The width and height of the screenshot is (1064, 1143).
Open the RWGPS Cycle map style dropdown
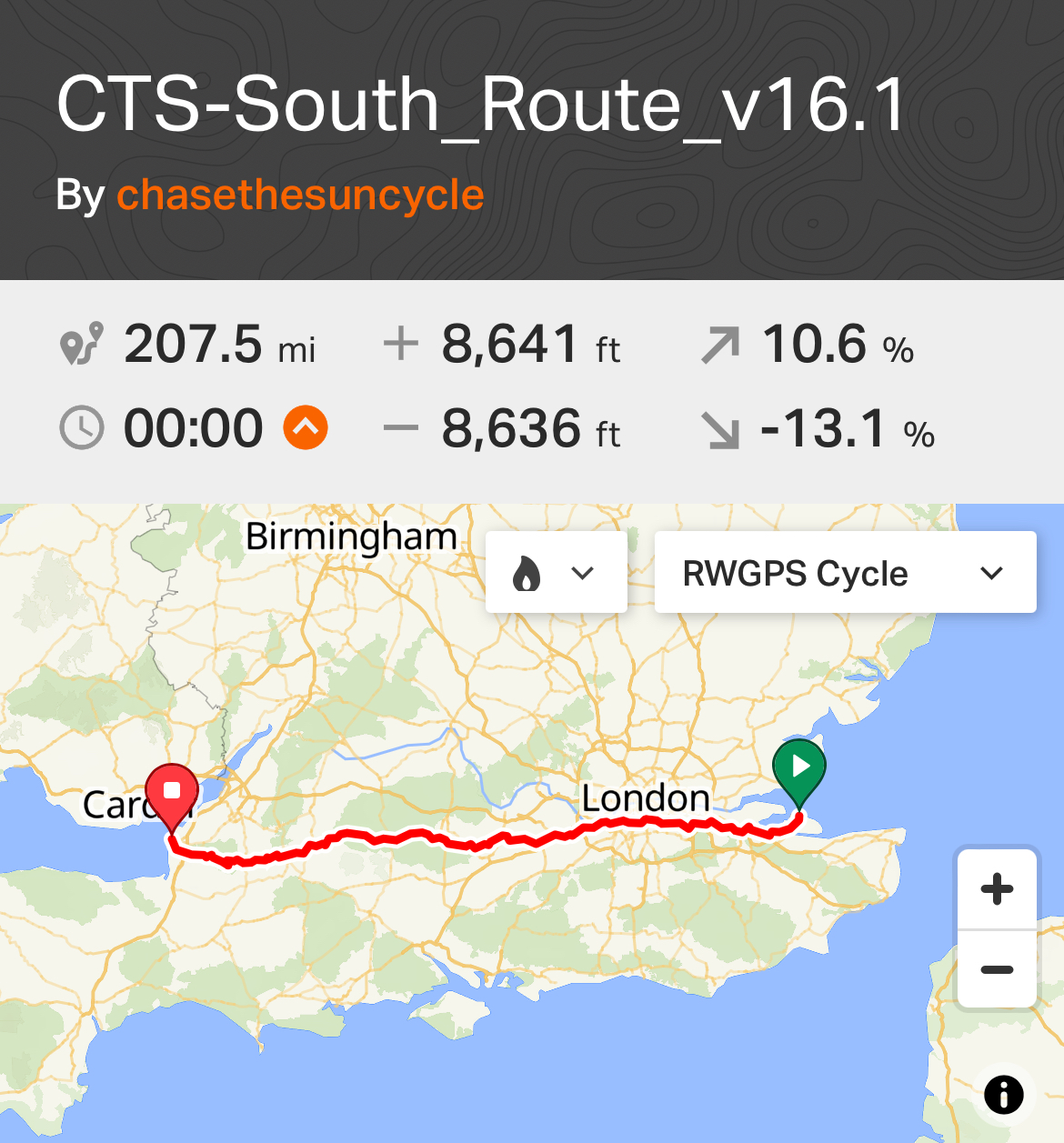(845, 573)
